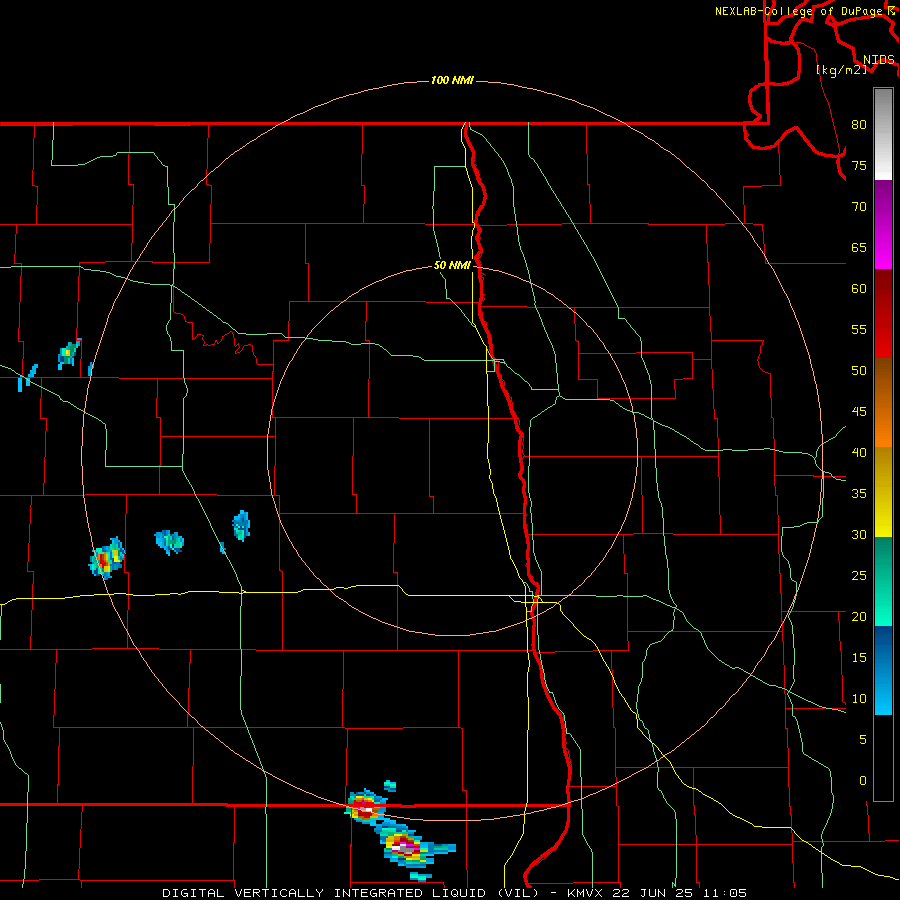Click scale value 65
Image resolution: width=900 pixels, height=900 pixels.
859,247
